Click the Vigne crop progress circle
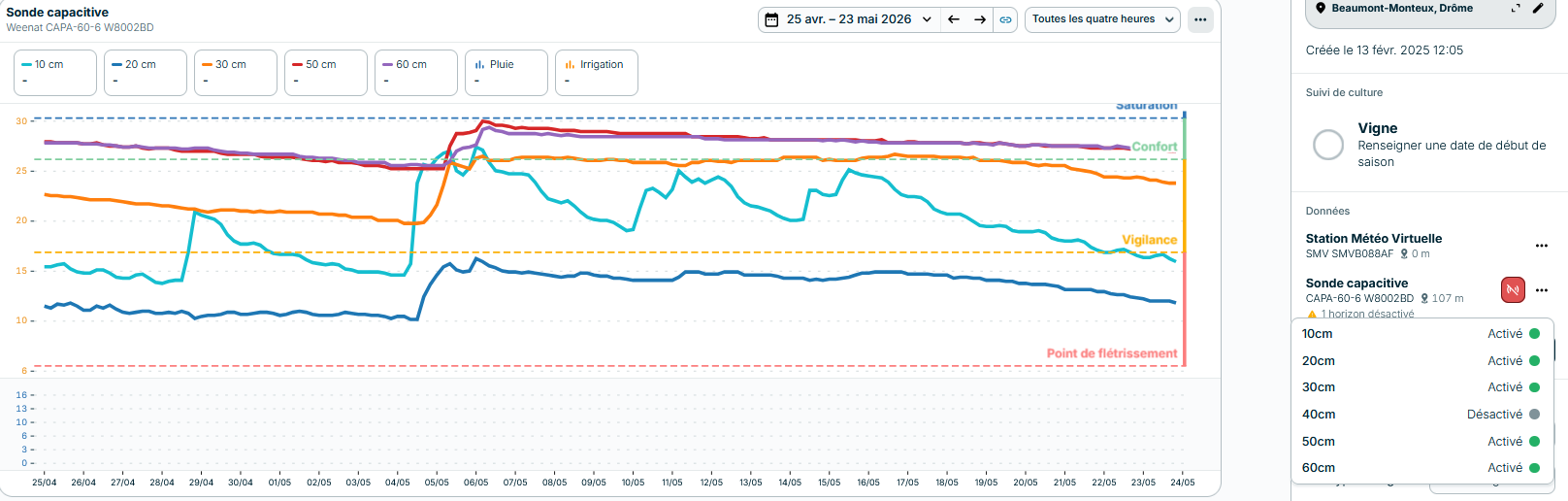Screen dimensions: 1568x501 click(1328, 145)
